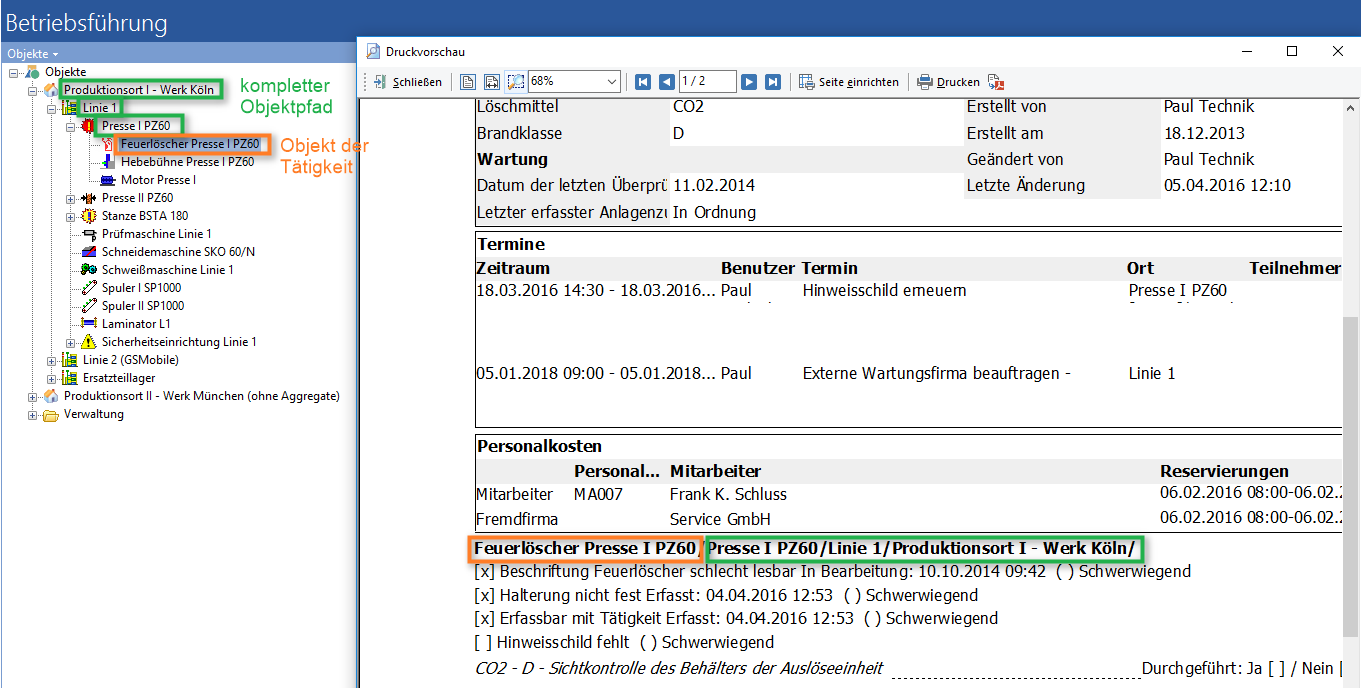Click the Termine section heading
This screenshot has width=1361, height=688.
(x=511, y=244)
